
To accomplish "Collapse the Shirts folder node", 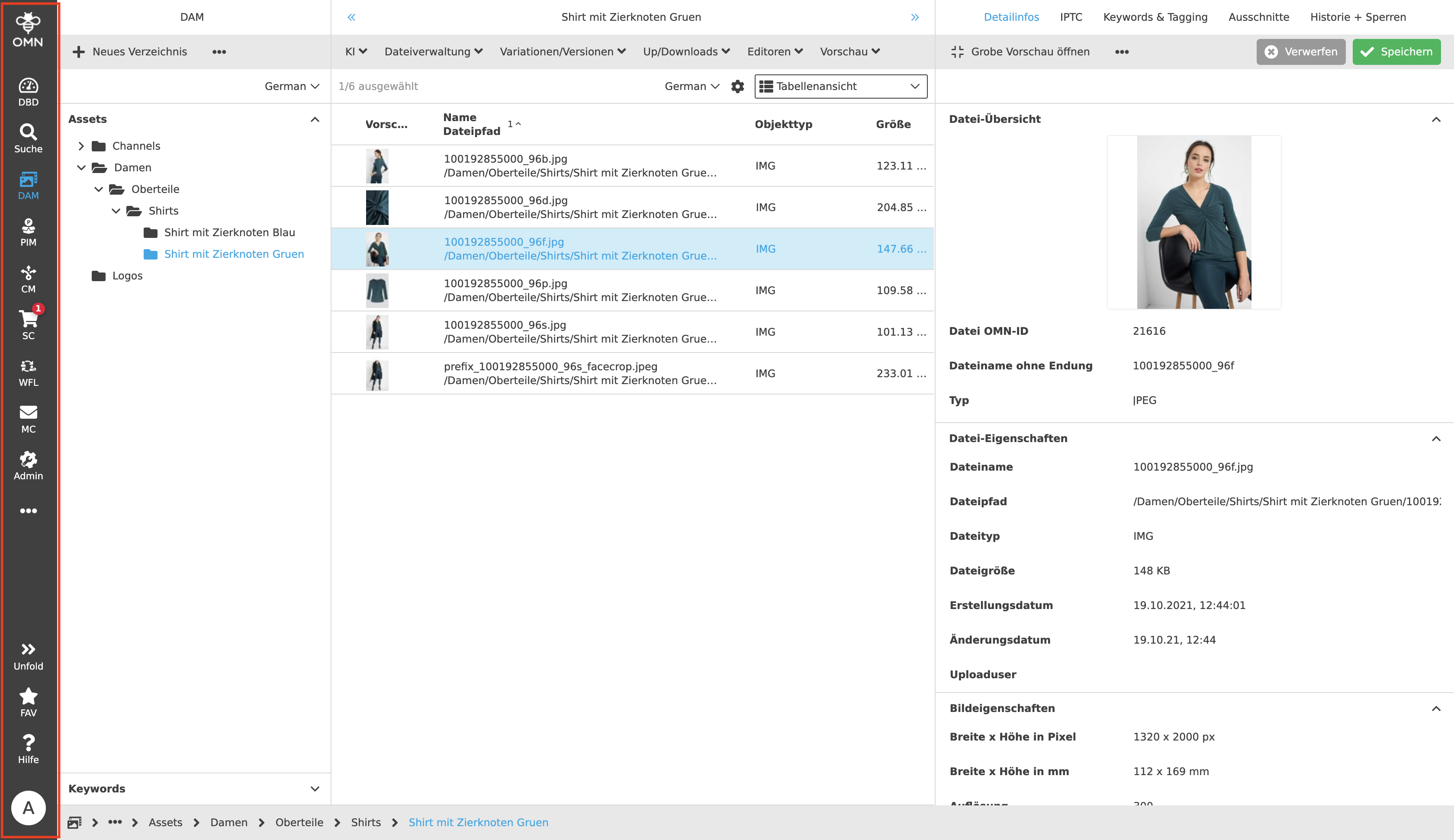I will coord(116,211).
